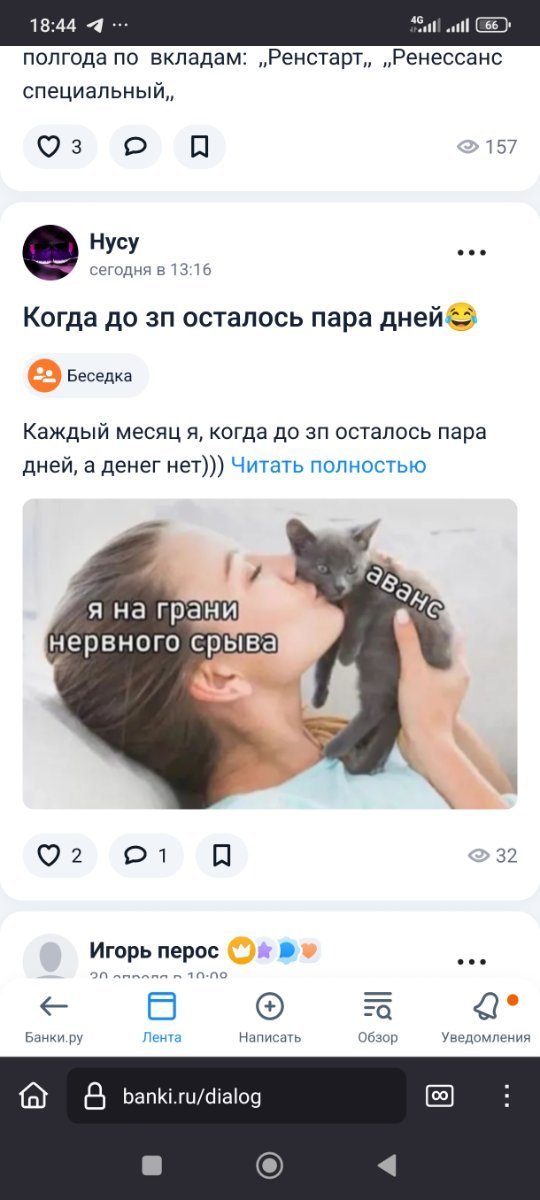Open browser tabs switcher icon
The image size is (540, 1200).
pos(440,1096)
